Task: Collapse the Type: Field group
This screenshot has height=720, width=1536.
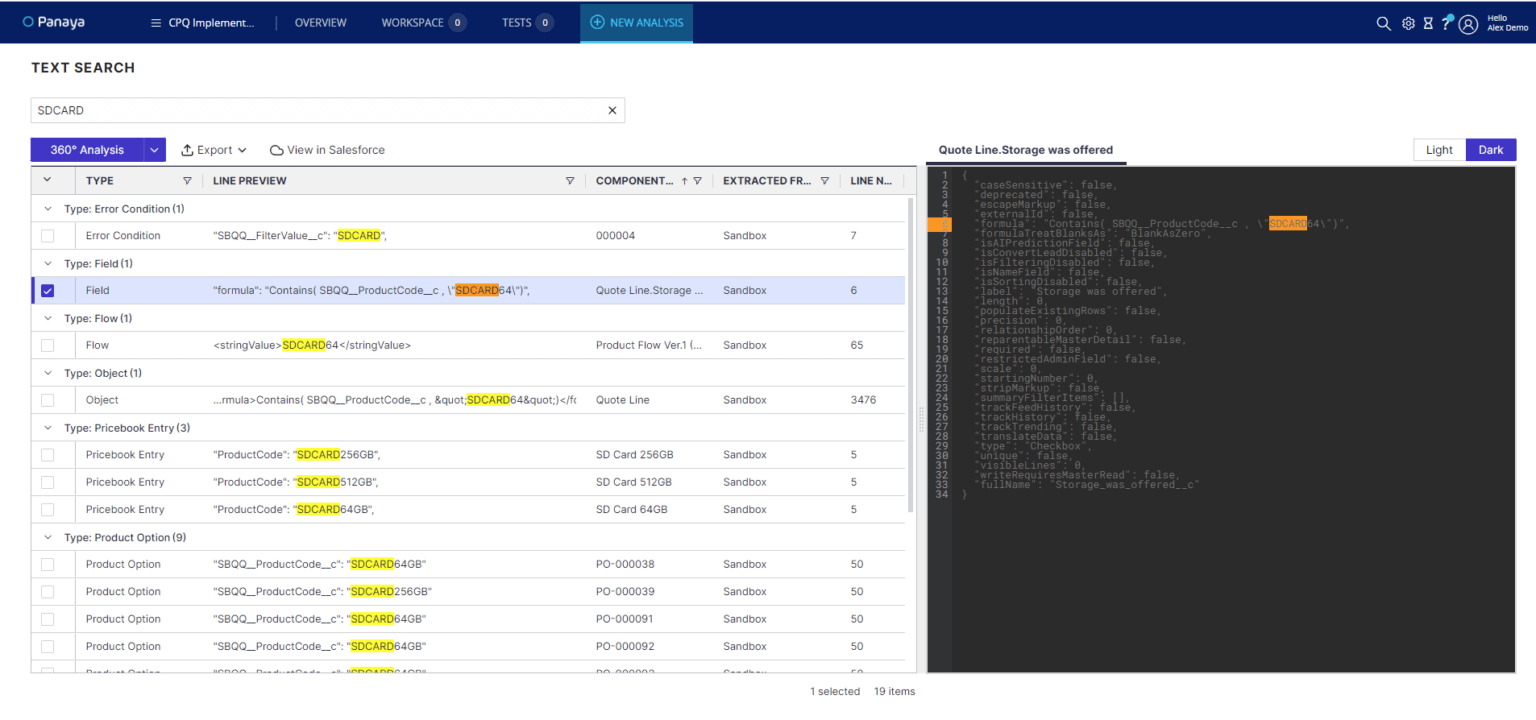Action: pyautogui.click(x=47, y=264)
